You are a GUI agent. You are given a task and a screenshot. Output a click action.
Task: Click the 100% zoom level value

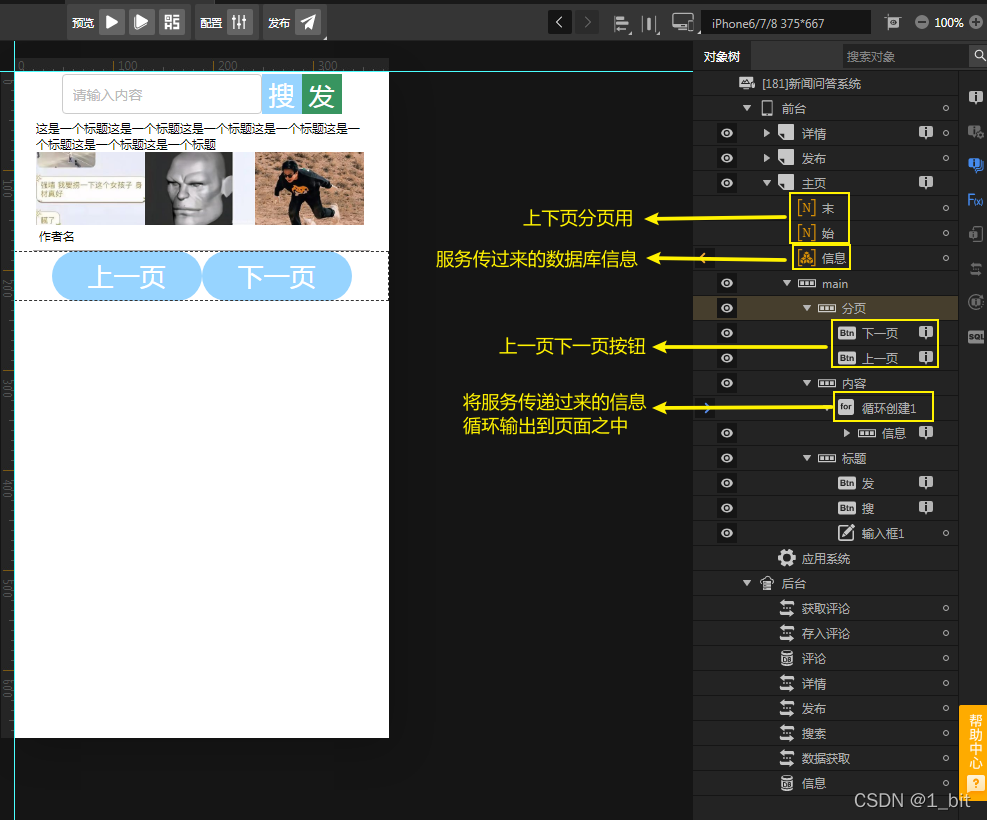[949, 23]
